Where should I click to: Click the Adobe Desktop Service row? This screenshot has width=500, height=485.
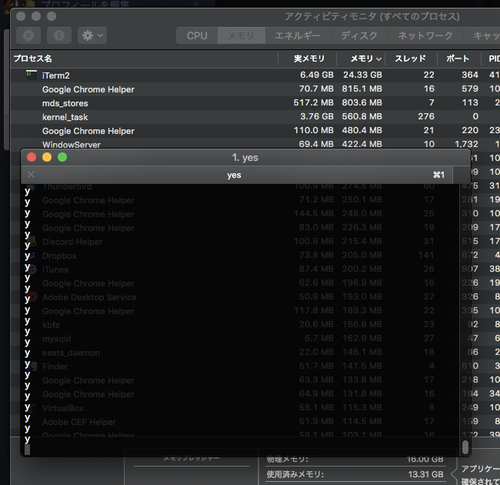[x=255, y=297]
